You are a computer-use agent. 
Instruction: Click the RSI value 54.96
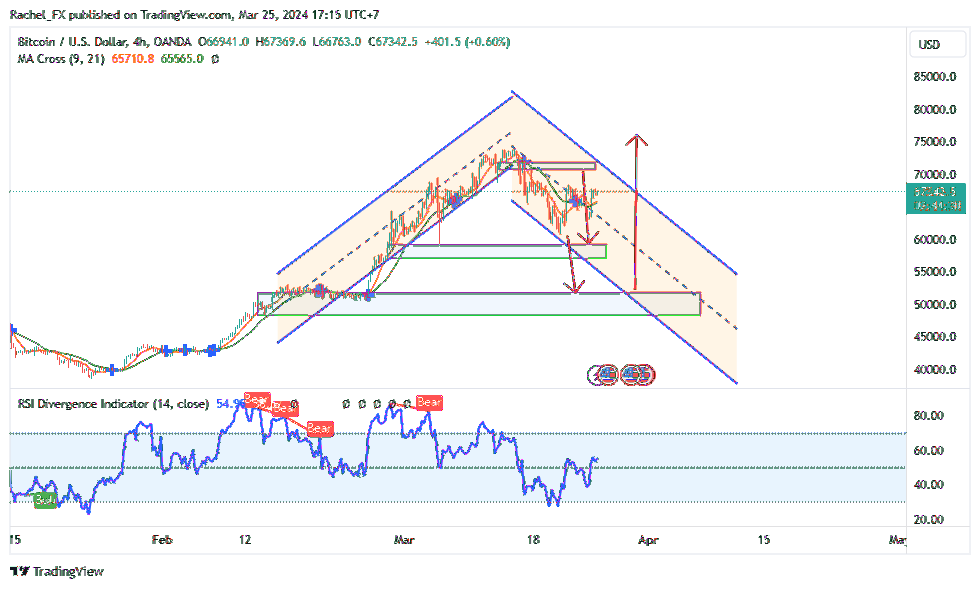pos(230,404)
